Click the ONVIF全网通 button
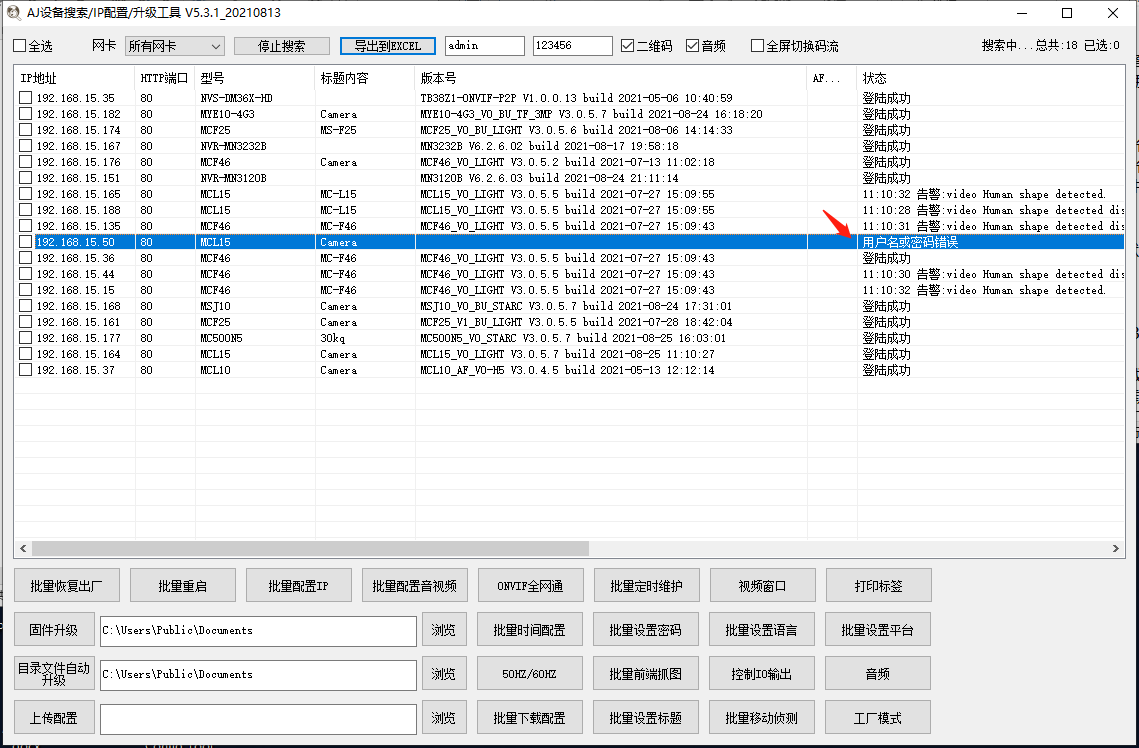 (x=530, y=585)
